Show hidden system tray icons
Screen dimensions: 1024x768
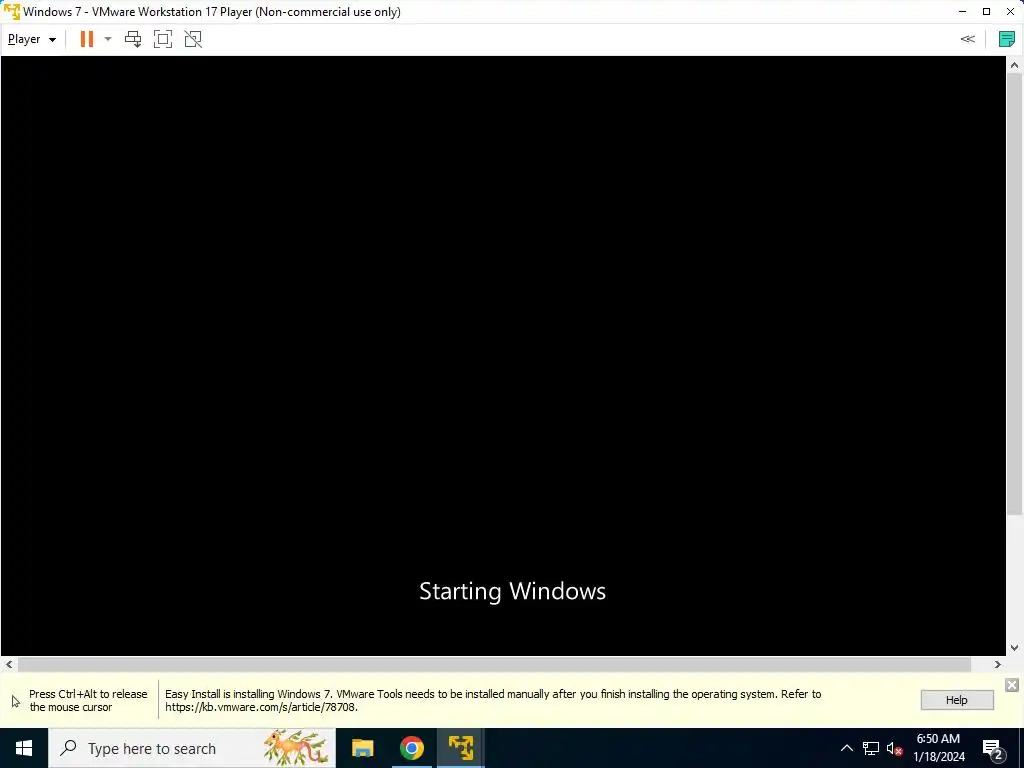tap(846, 748)
